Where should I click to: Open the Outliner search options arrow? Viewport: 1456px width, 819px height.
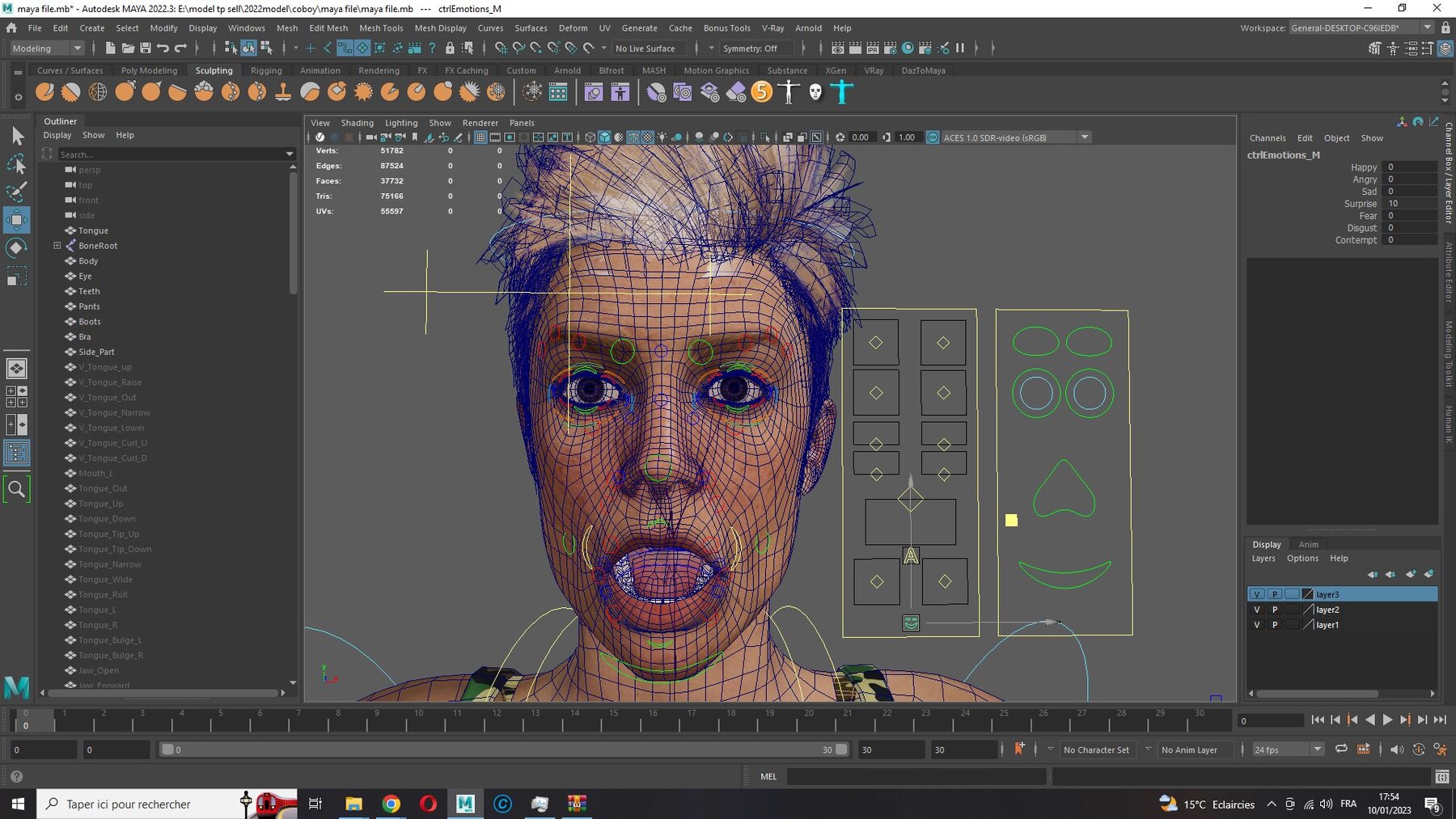(x=290, y=154)
